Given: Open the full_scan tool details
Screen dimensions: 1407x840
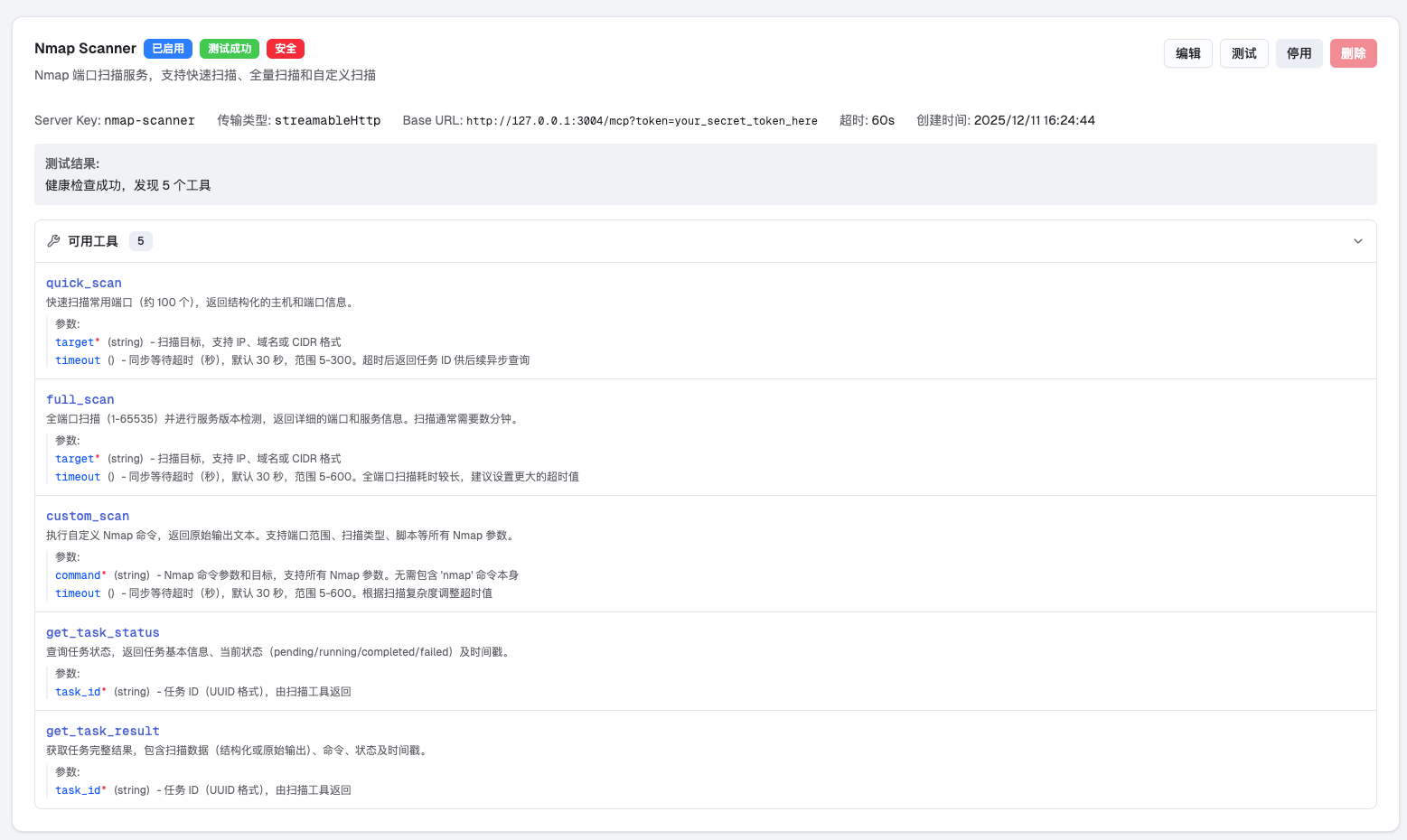Looking at the screenshot, I should pyautogui.click(x=80, y=399).
